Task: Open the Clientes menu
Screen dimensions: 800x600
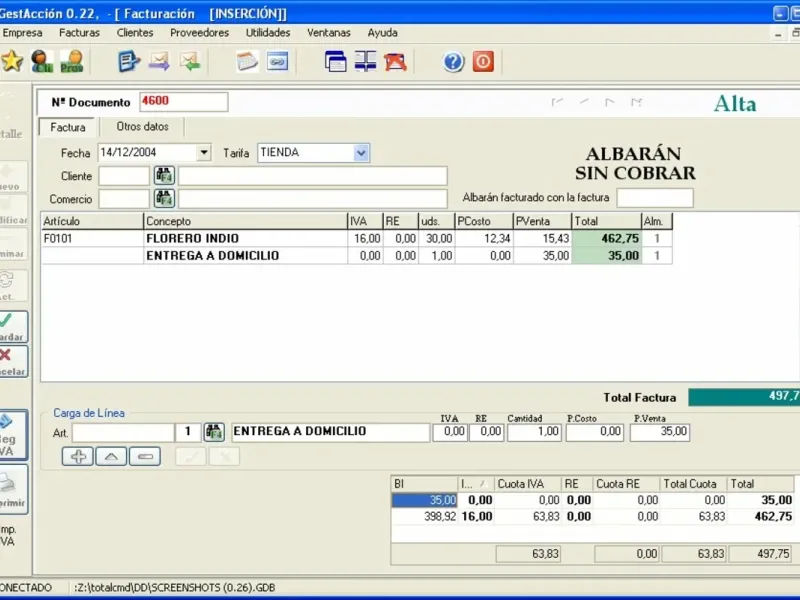Action: [135, 33]
